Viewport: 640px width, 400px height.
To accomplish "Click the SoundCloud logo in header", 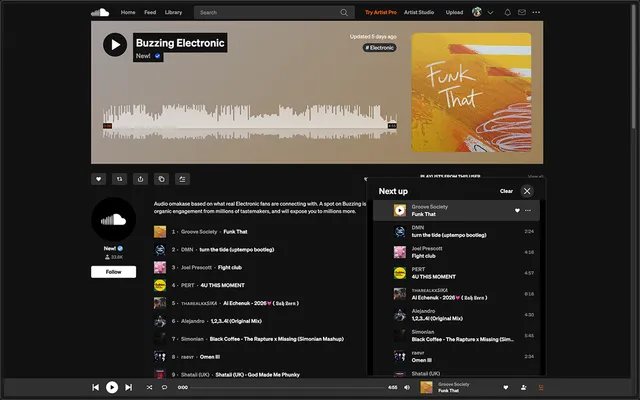I will 100,12.
